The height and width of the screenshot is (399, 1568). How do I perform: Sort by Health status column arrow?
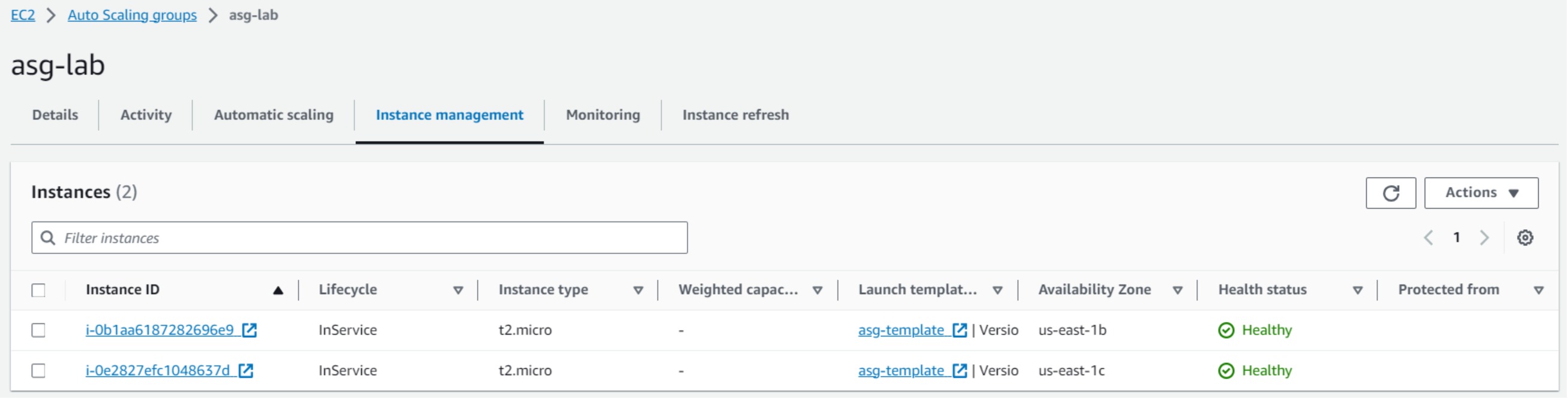[1357, 291]
